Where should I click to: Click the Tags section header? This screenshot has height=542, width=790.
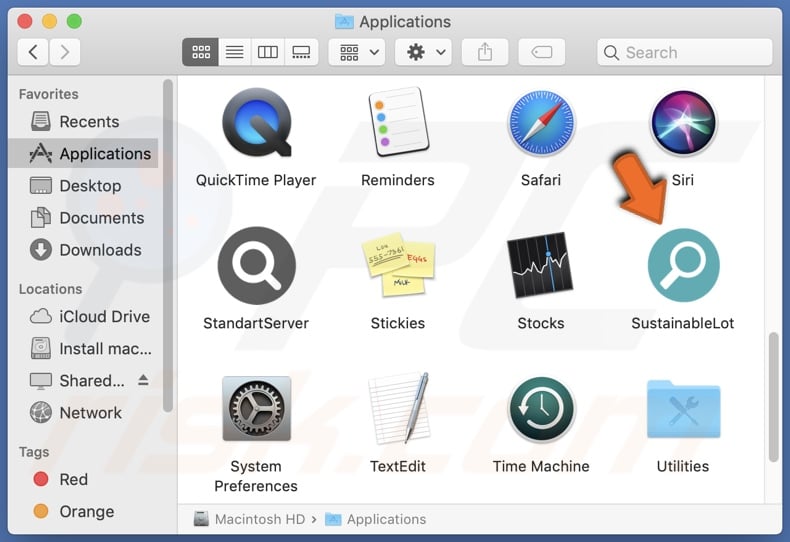(x=34, y=452)
